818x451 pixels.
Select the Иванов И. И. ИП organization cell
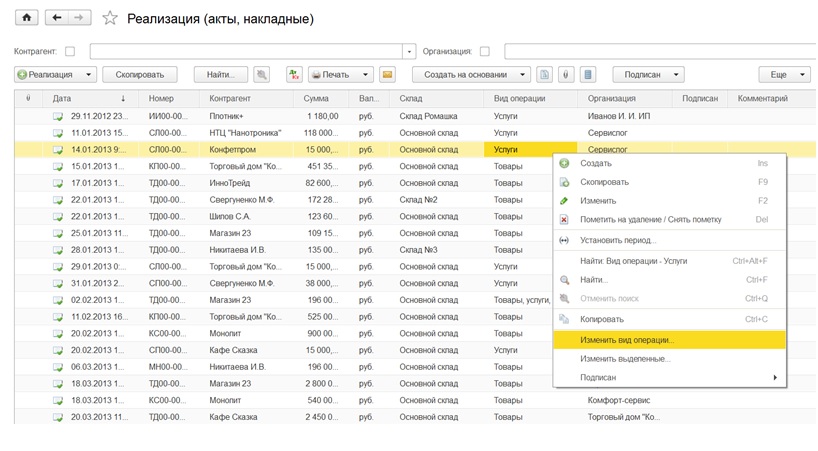pos(625,116)
